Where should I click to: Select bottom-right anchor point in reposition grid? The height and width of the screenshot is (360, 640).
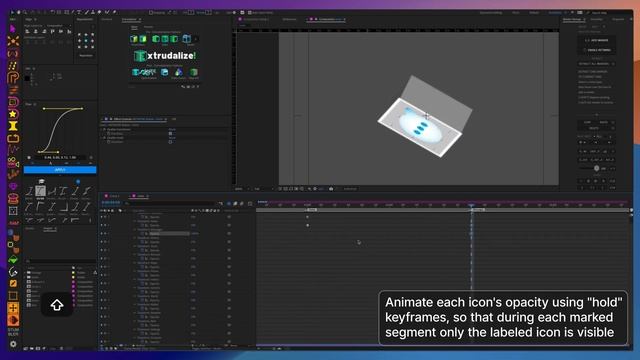coord(92,47)
